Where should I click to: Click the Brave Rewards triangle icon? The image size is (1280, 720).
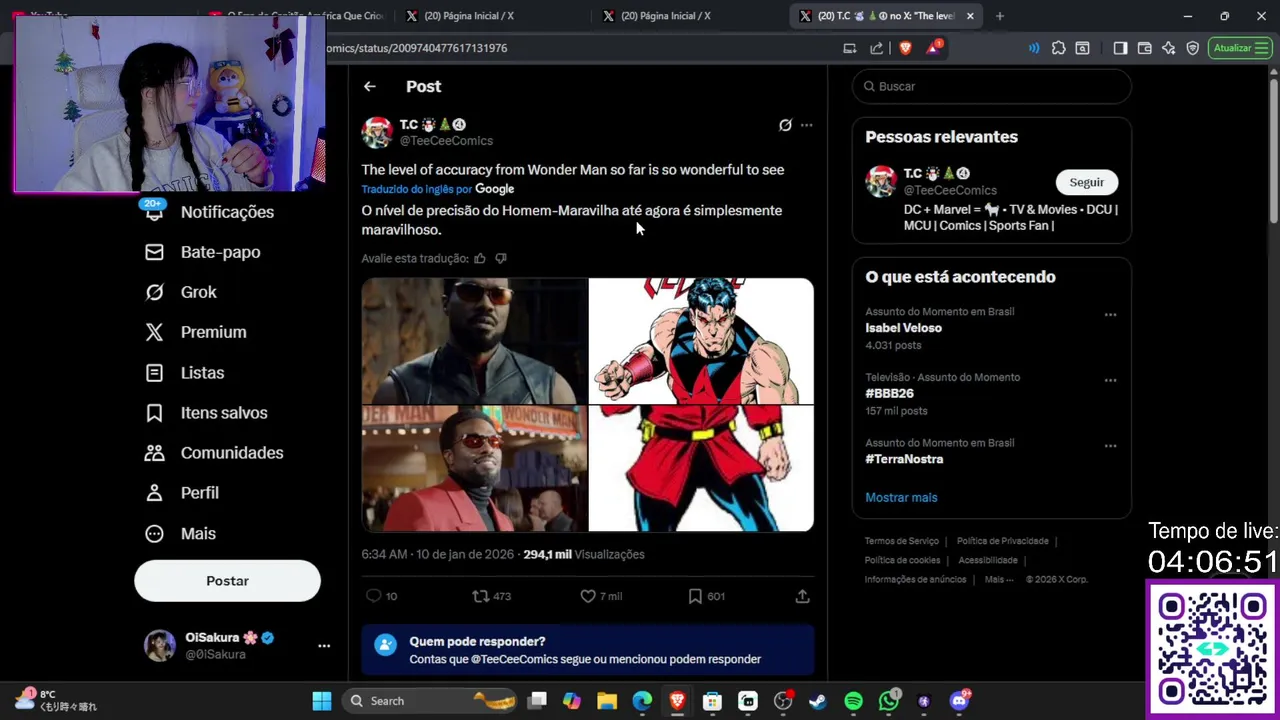tap(934, 48)
